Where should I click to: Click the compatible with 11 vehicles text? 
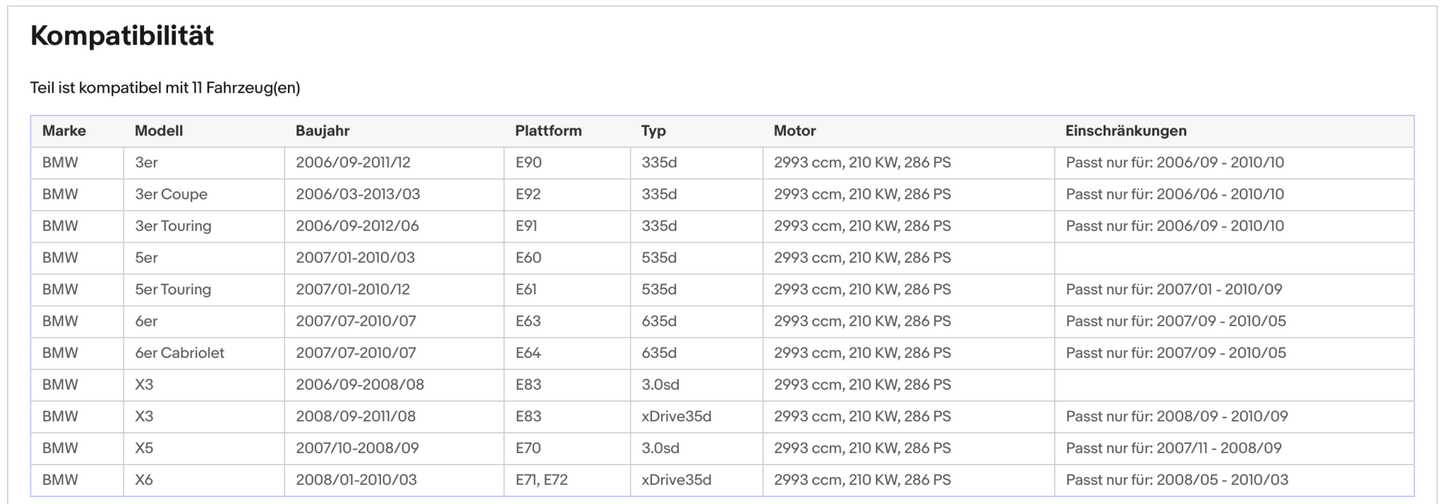point(165,88)
